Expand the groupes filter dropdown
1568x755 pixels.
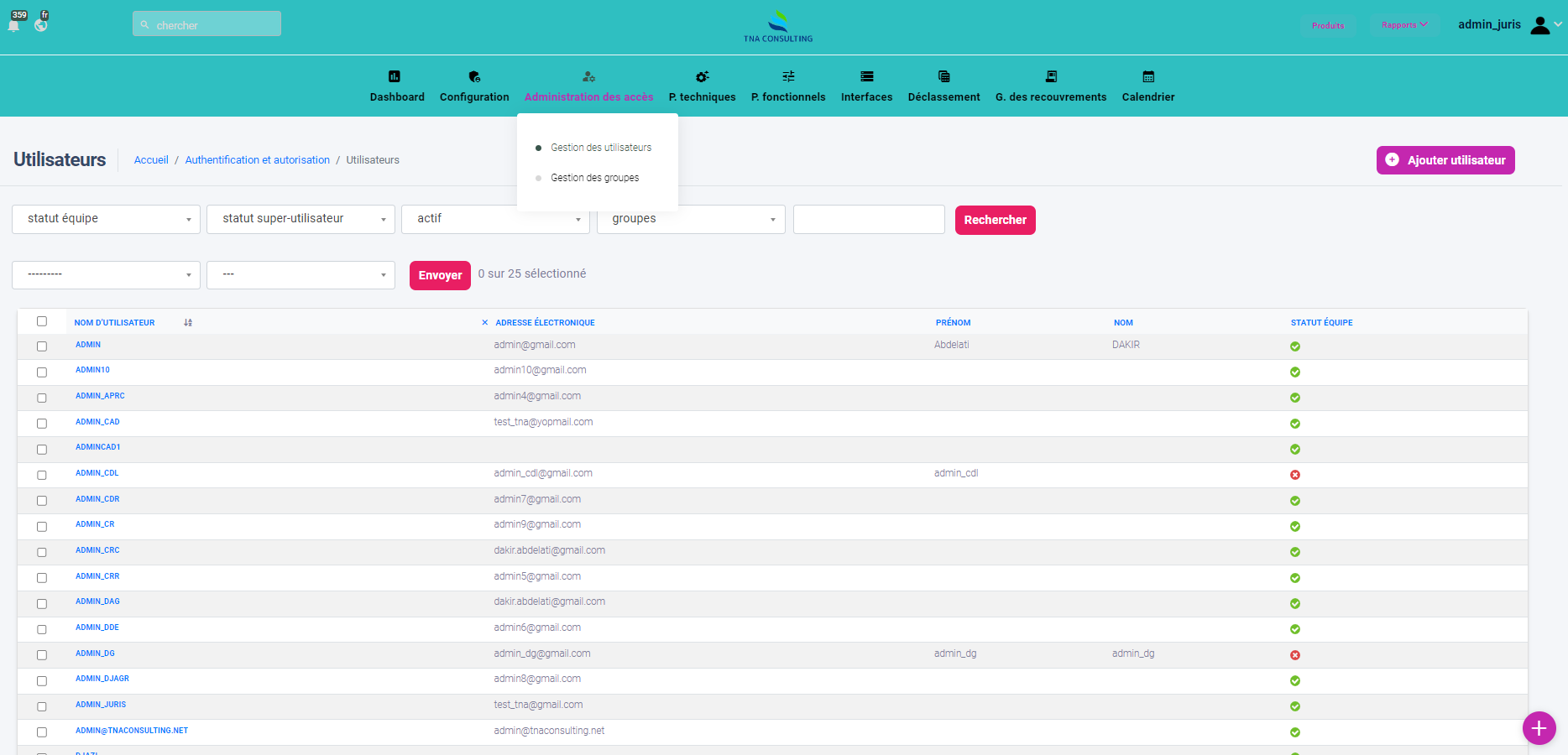(691, 219)
